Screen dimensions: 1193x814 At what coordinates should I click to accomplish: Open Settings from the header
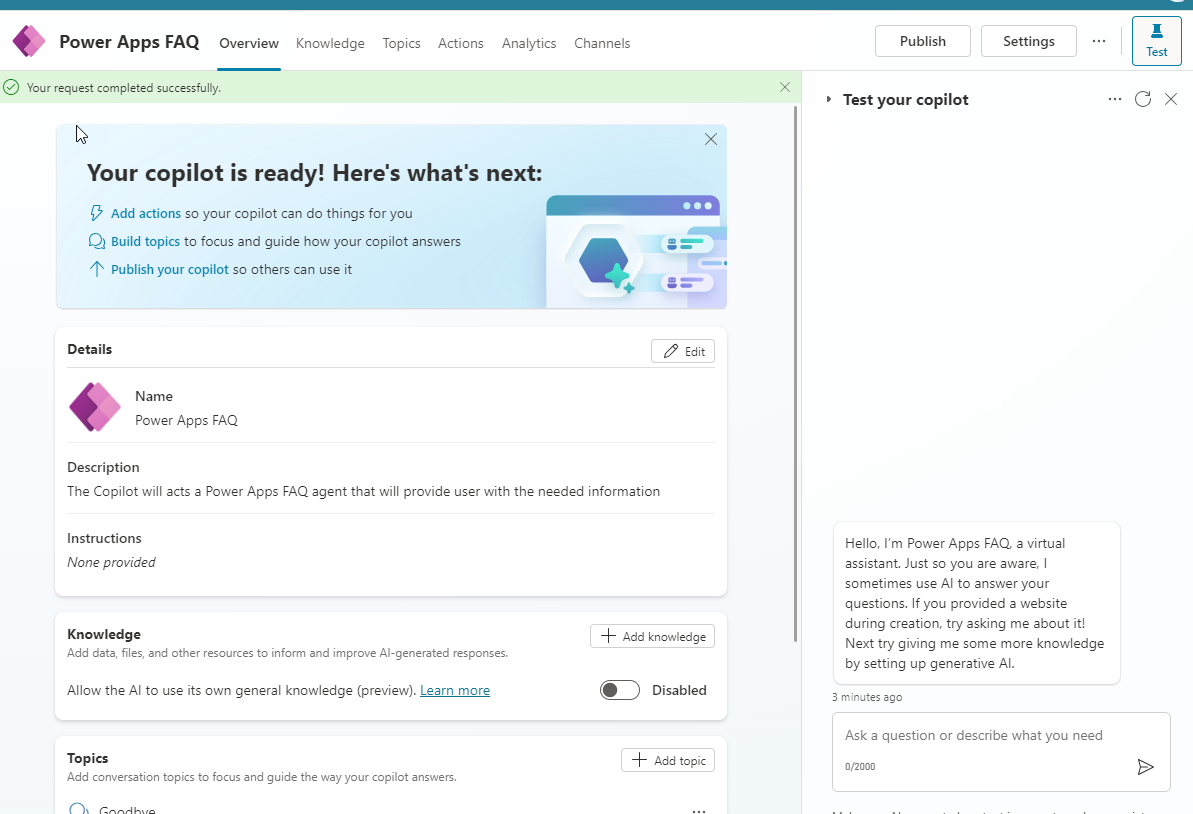(x=1028, y=41)
